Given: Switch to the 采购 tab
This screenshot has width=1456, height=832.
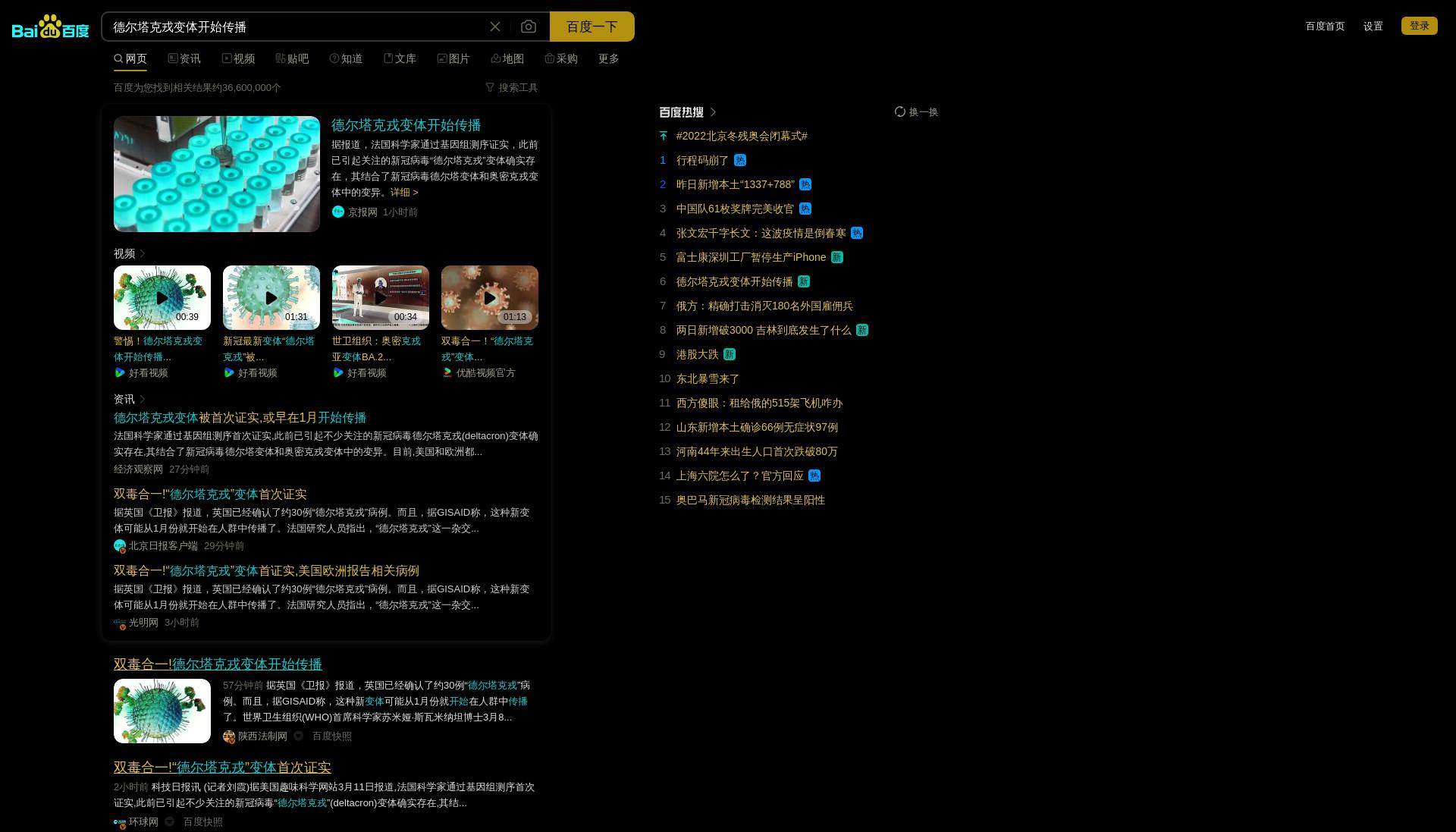Looking at the screenshot, I should [x=561, y=58].
